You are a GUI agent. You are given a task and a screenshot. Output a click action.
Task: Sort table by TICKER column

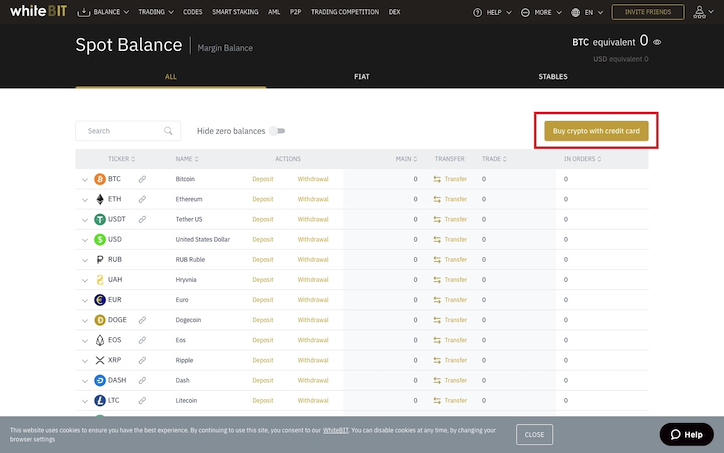(x=121, y=159)
